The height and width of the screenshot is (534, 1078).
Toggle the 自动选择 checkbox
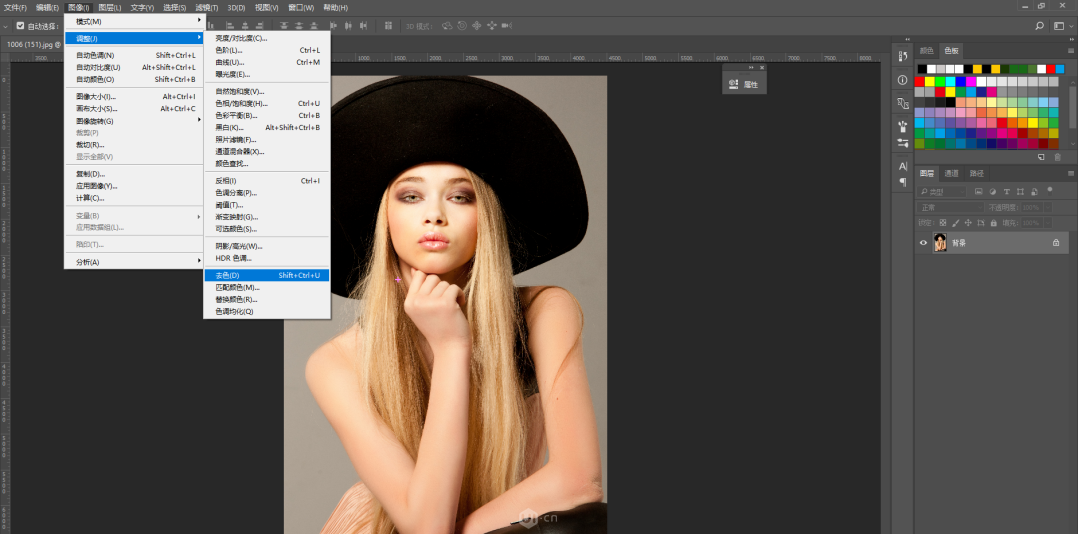click(20, 26)
